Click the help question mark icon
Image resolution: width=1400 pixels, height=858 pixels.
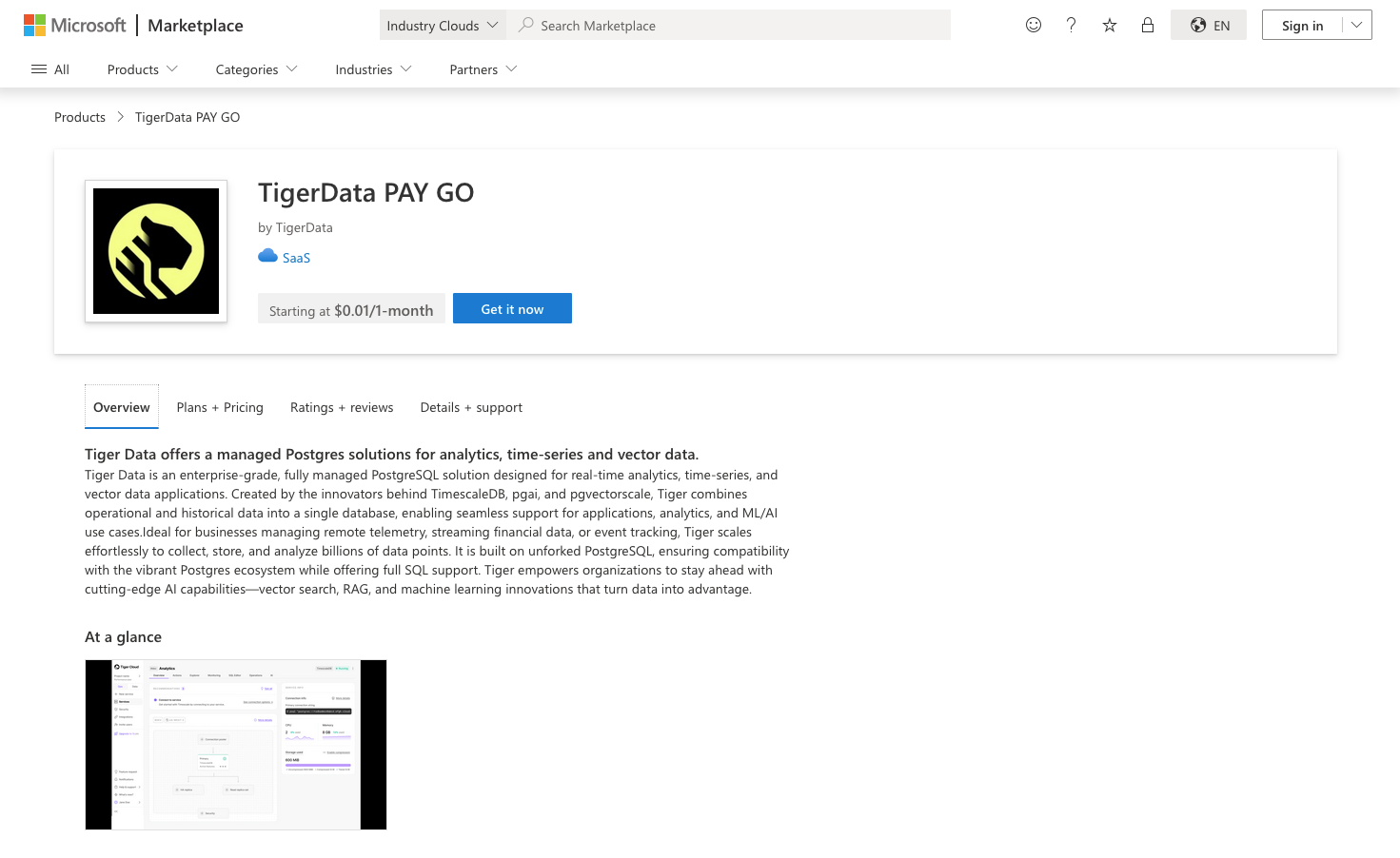[x=1071, y=25]
